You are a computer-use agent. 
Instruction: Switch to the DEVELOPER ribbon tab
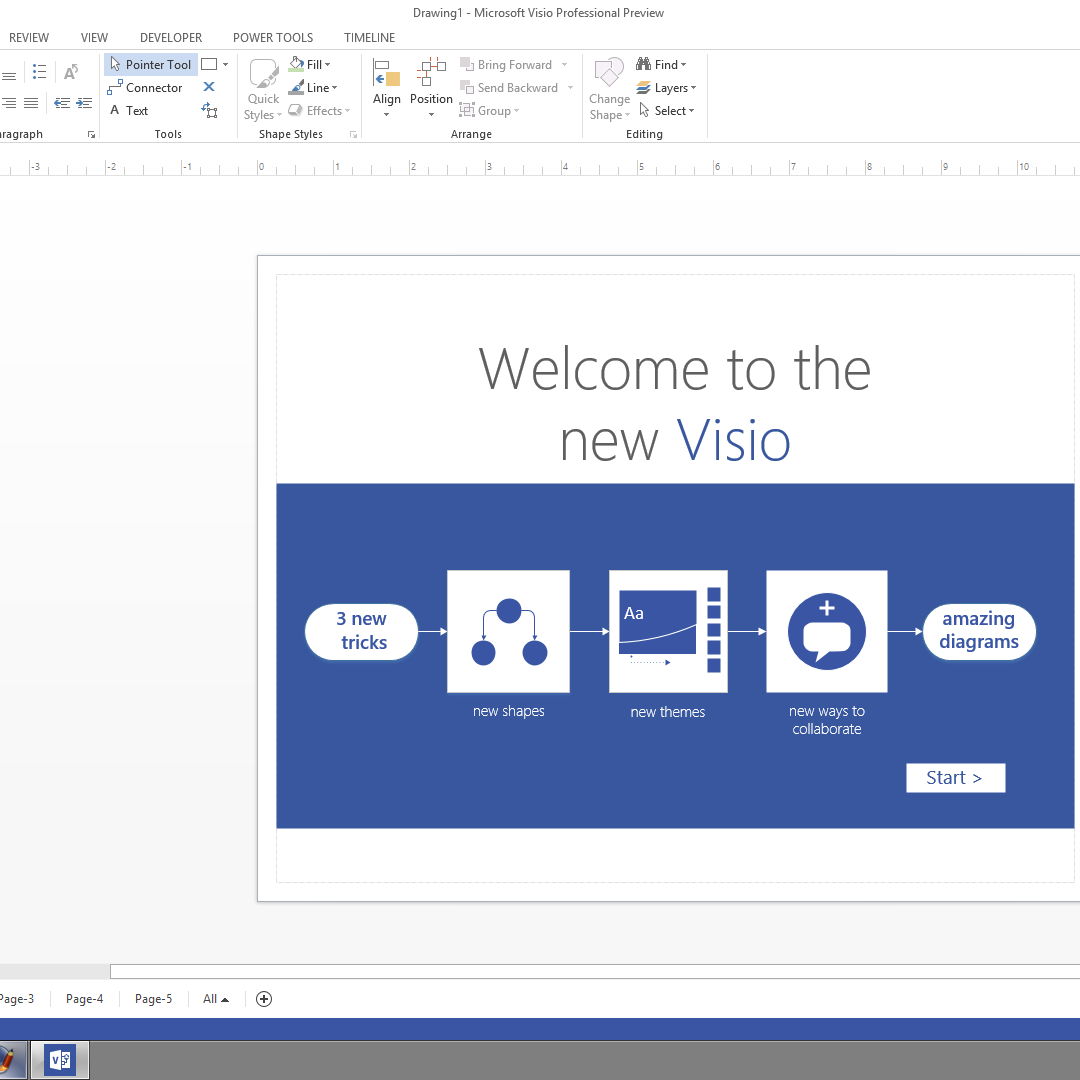click(x=170, y=37)
